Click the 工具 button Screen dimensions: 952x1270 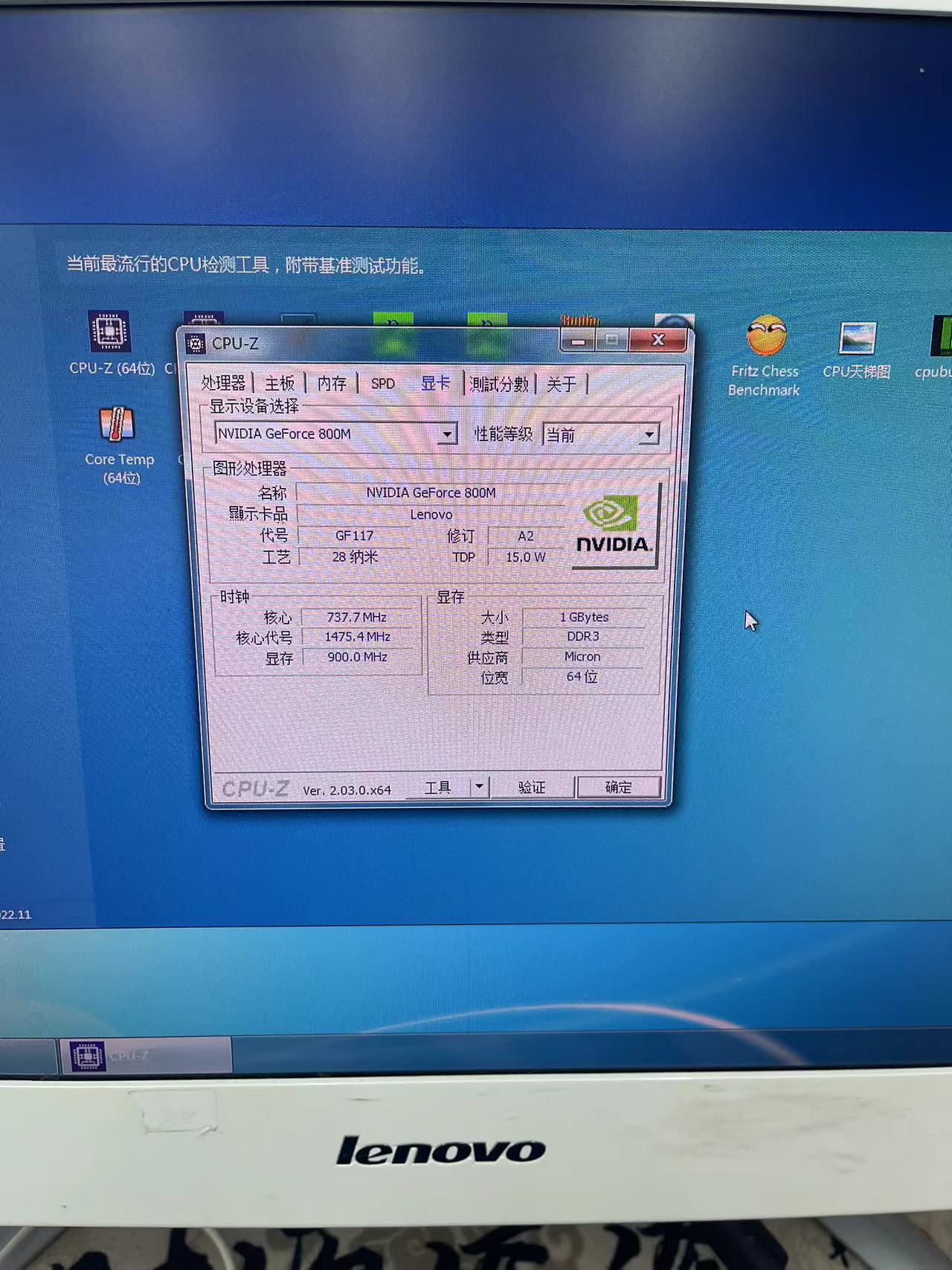pyautogui.click(x=437, y=787)
